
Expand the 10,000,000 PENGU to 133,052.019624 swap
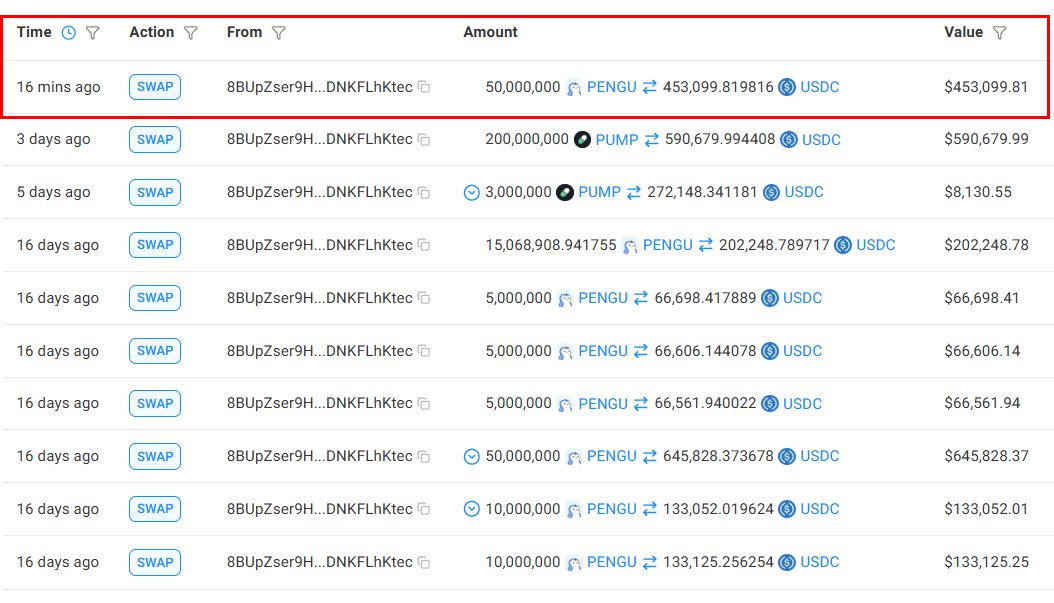pos(472,510)
